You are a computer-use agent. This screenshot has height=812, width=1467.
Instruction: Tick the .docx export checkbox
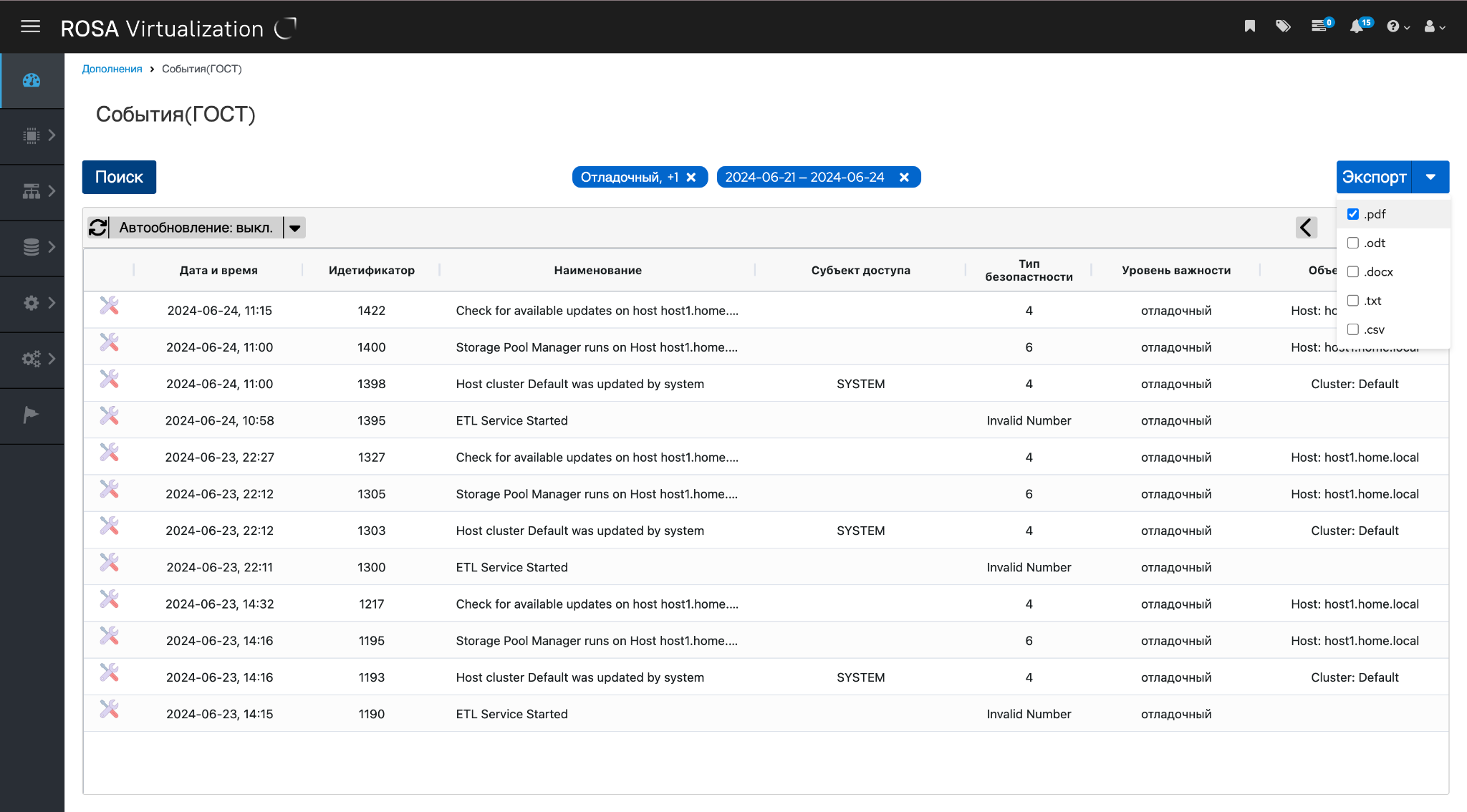tap(1353, 272)
